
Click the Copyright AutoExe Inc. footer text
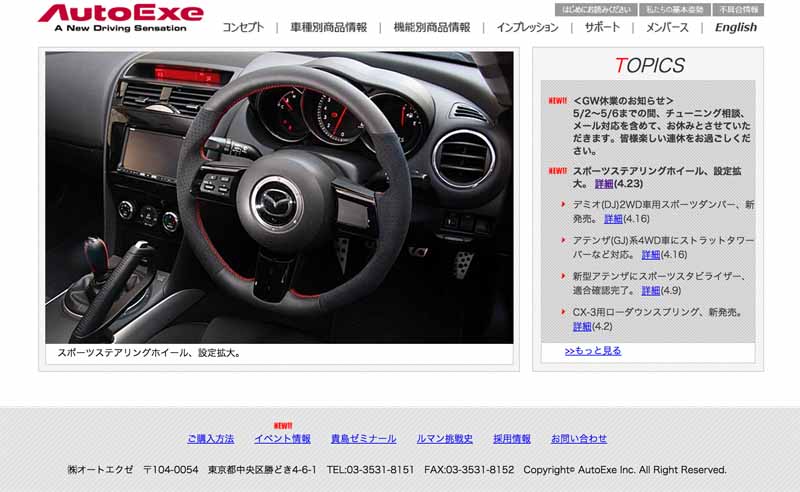coord(625,470)
